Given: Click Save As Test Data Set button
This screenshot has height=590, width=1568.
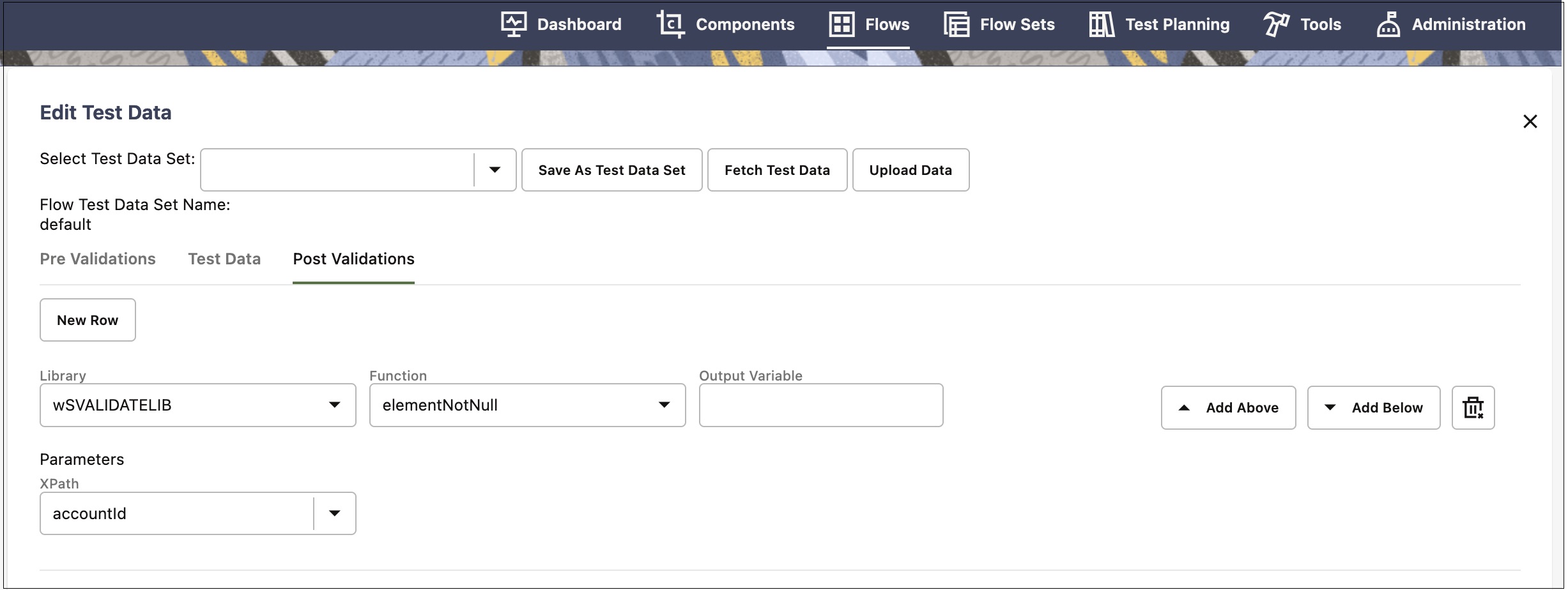Looking at the screenshot, I should 612,170.
